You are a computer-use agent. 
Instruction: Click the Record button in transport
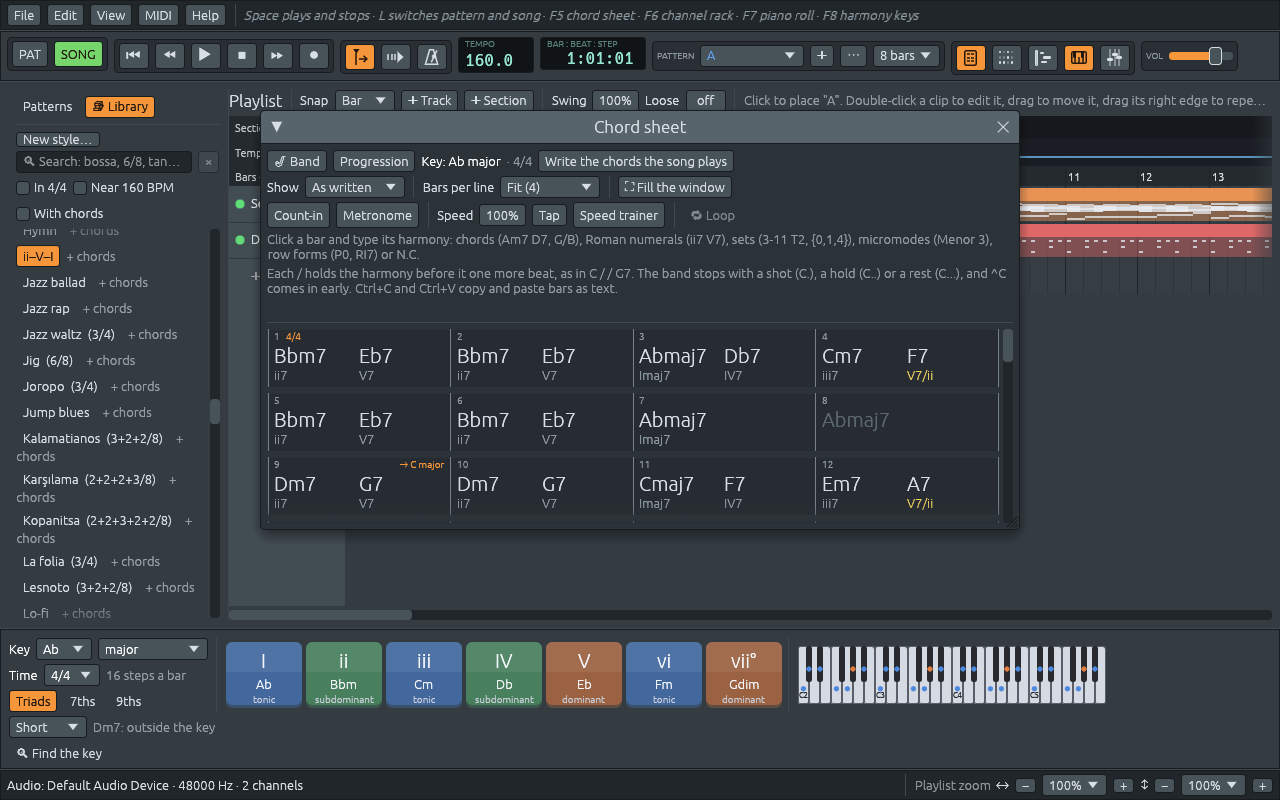click(x=314, y=56)
